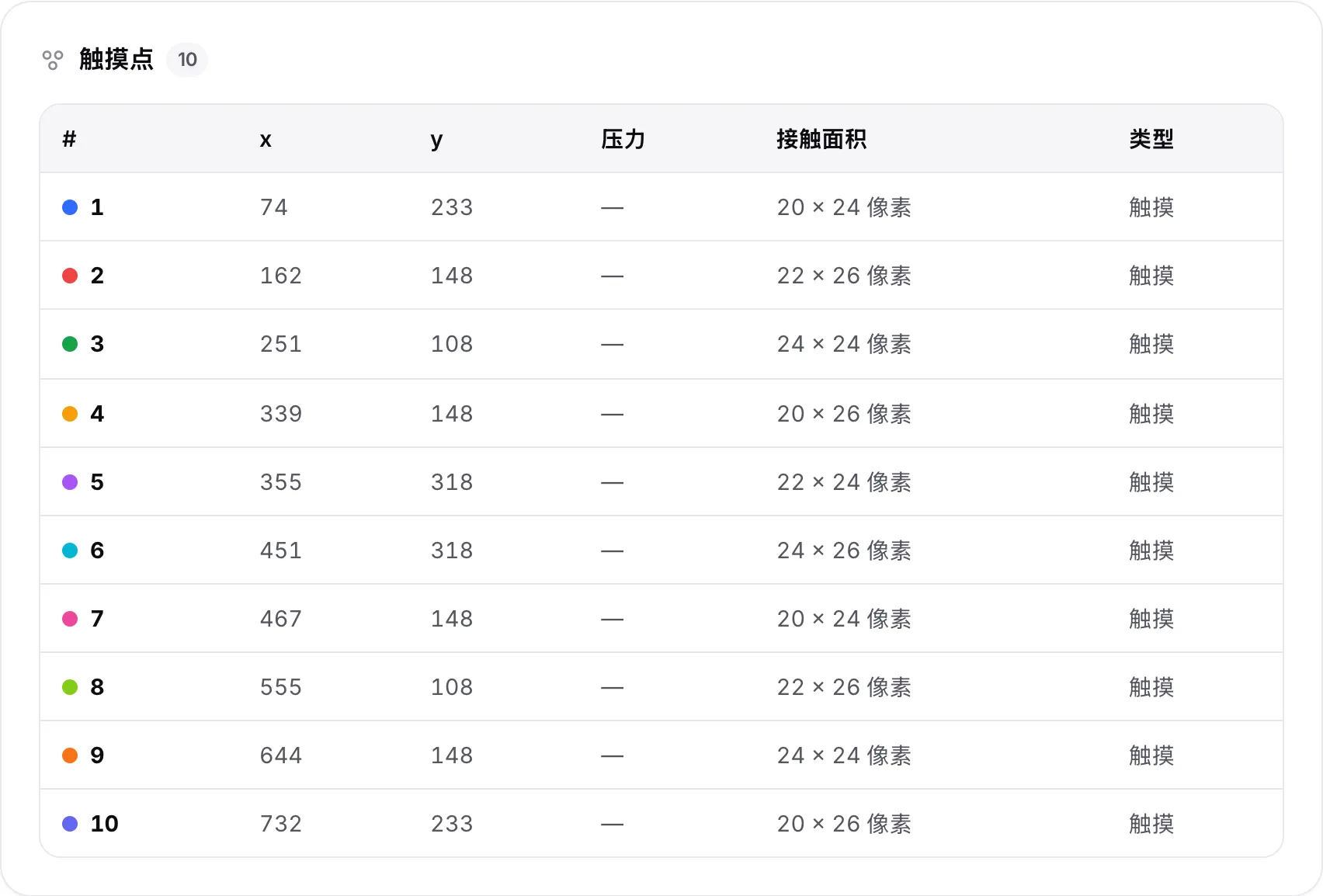
Task: Click the pressure dash in row 1
Action: 612,208
